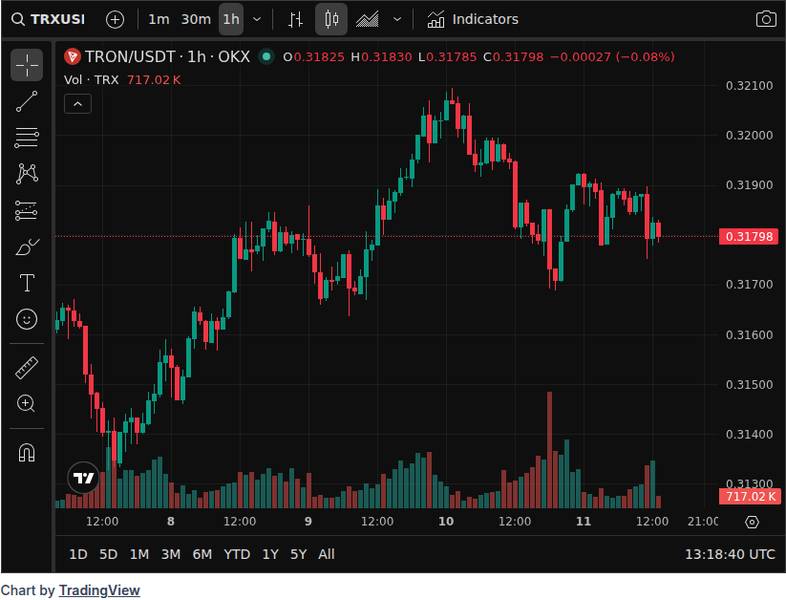This screenshot has width=786, height=600.
Task: Click the change value −0.00027 (−0.08%)
Action: pos(612,57)
